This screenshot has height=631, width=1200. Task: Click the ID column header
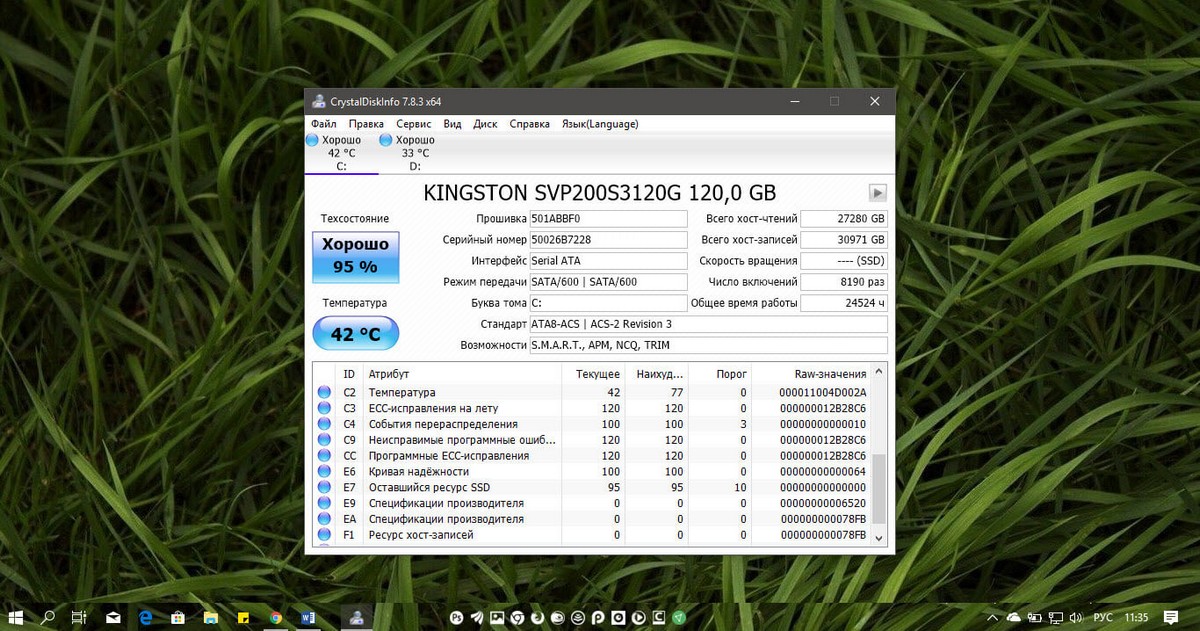349,374
